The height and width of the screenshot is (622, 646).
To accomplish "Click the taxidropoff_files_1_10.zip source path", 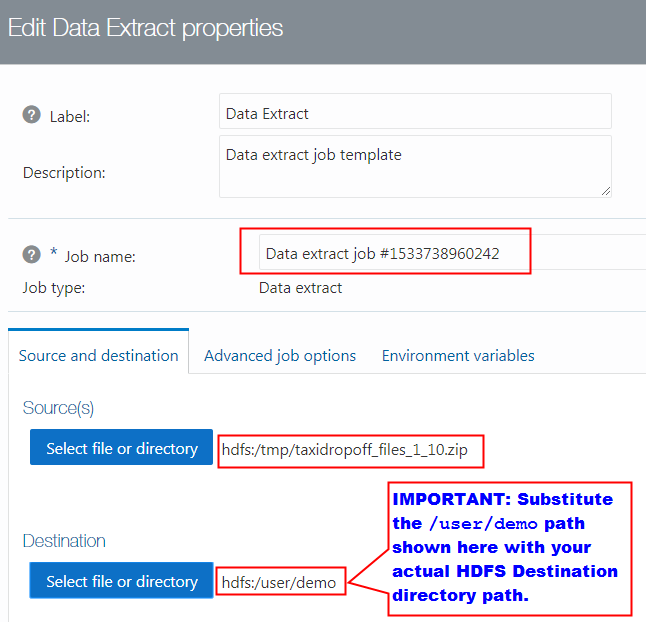I will coord(351,450).
